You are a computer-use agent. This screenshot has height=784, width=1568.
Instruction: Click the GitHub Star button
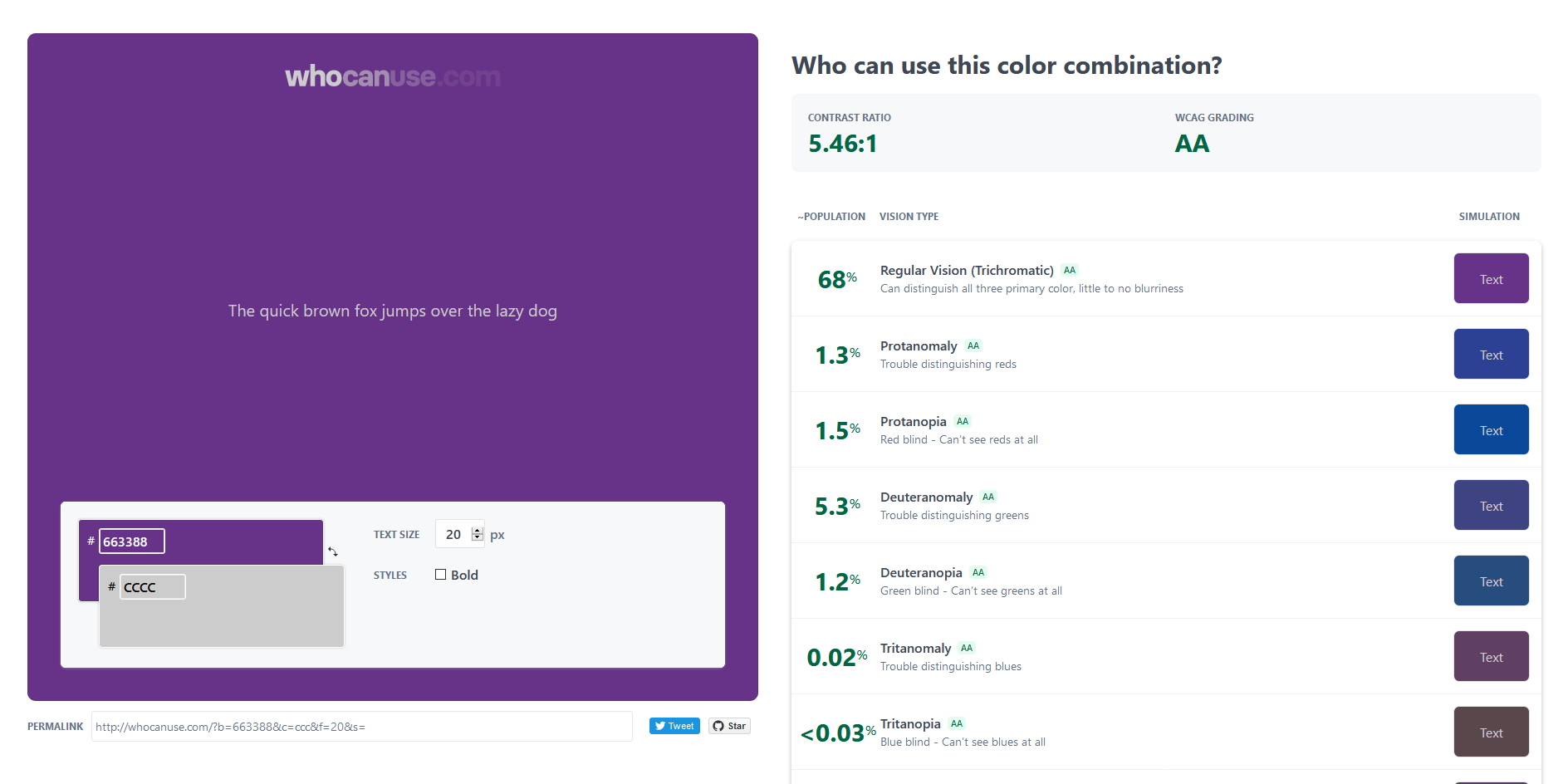point(729,726)
